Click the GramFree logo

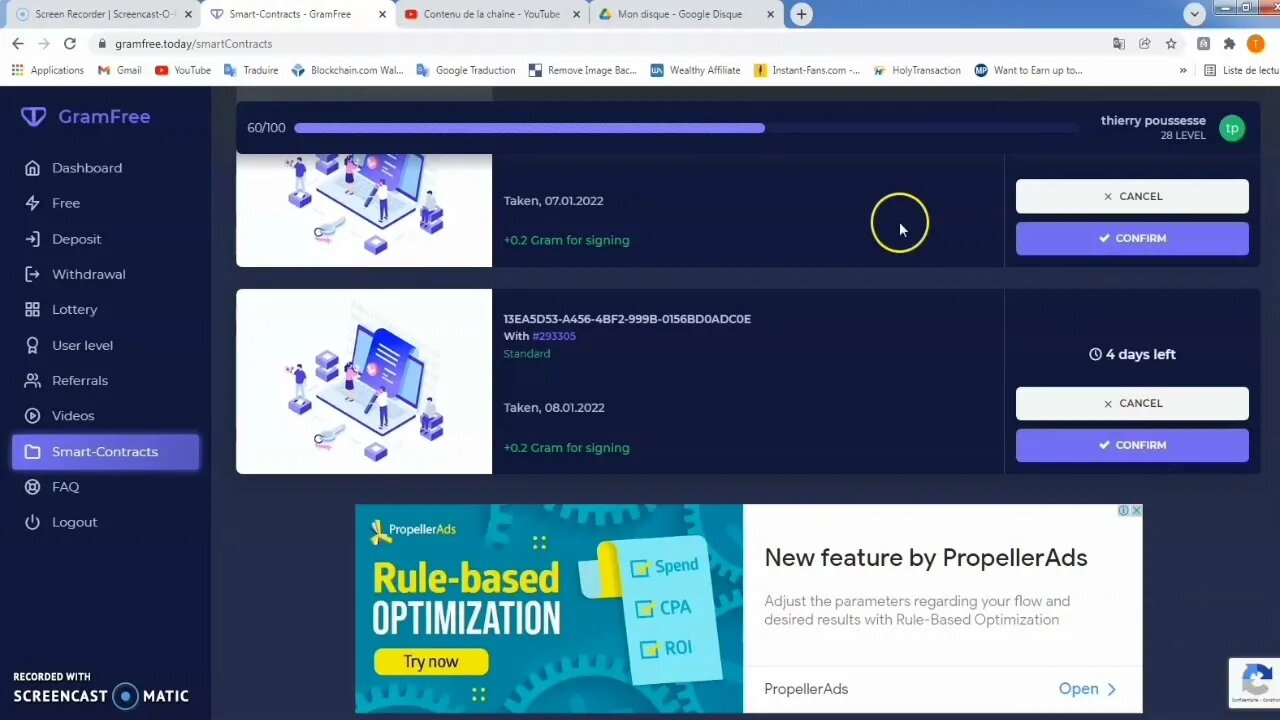coord(86,117)
